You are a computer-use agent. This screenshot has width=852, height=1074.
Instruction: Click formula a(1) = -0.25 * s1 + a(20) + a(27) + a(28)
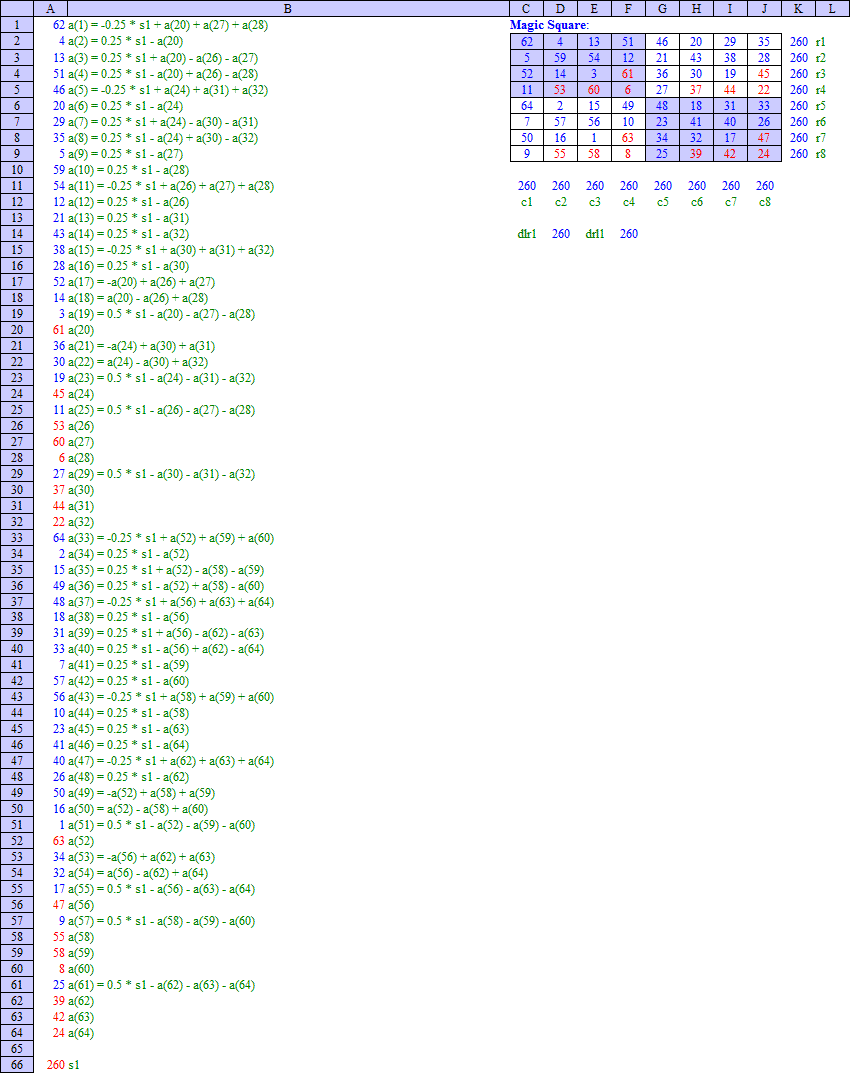tap(168, 25)
